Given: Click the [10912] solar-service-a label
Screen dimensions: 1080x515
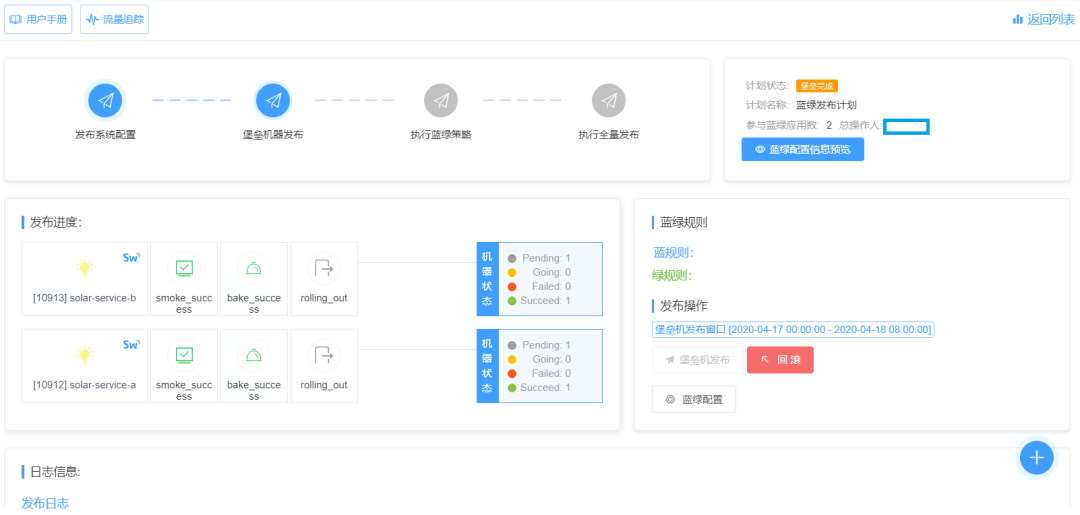Looking at the screenshot, I should [x=84, y=385].
